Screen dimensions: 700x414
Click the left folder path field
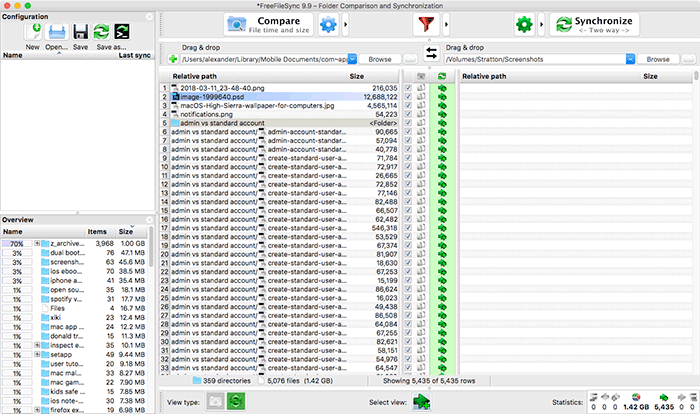point(264,59)
